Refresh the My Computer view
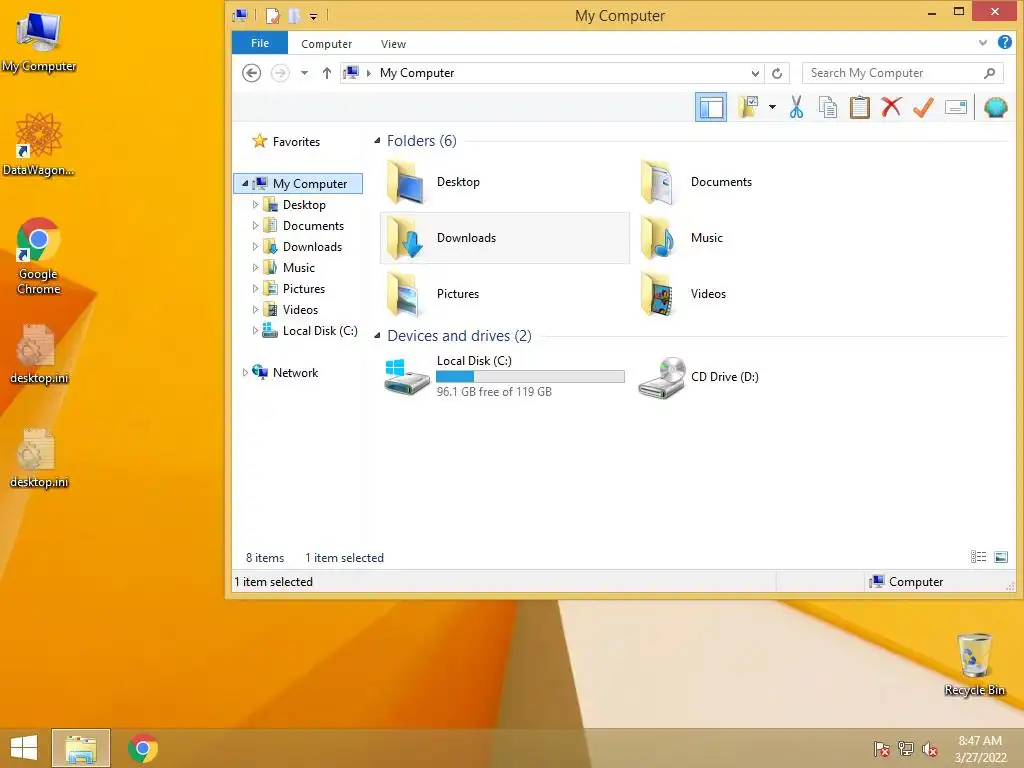 [776, 73]
